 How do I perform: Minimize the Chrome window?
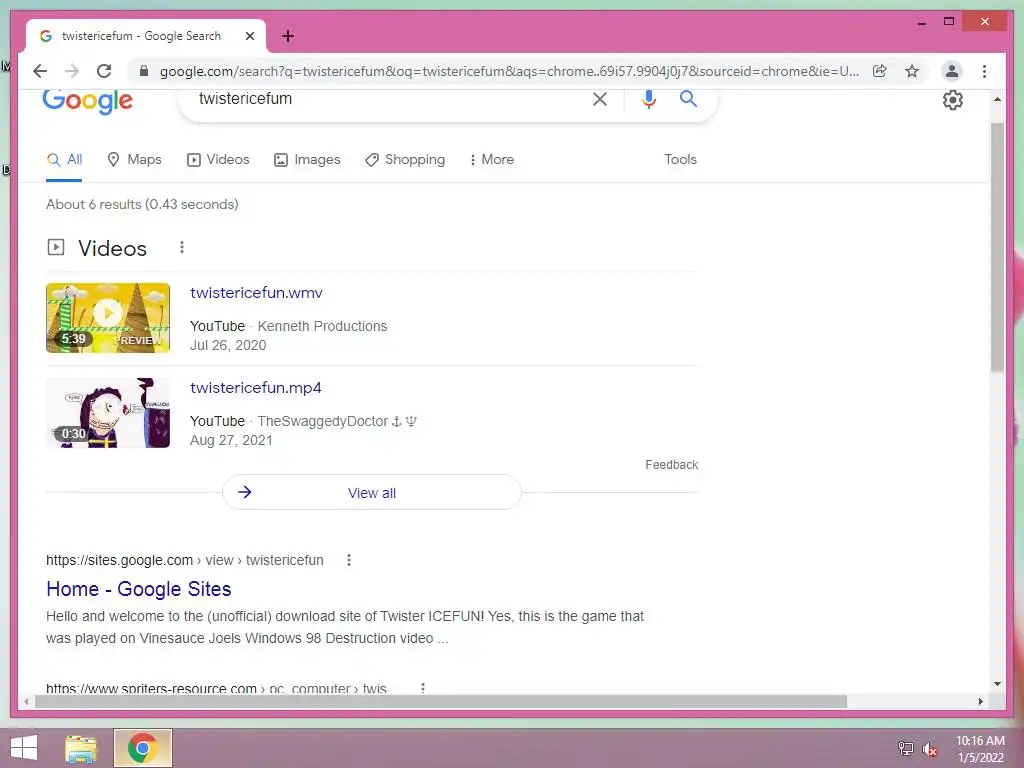(921, 22)
